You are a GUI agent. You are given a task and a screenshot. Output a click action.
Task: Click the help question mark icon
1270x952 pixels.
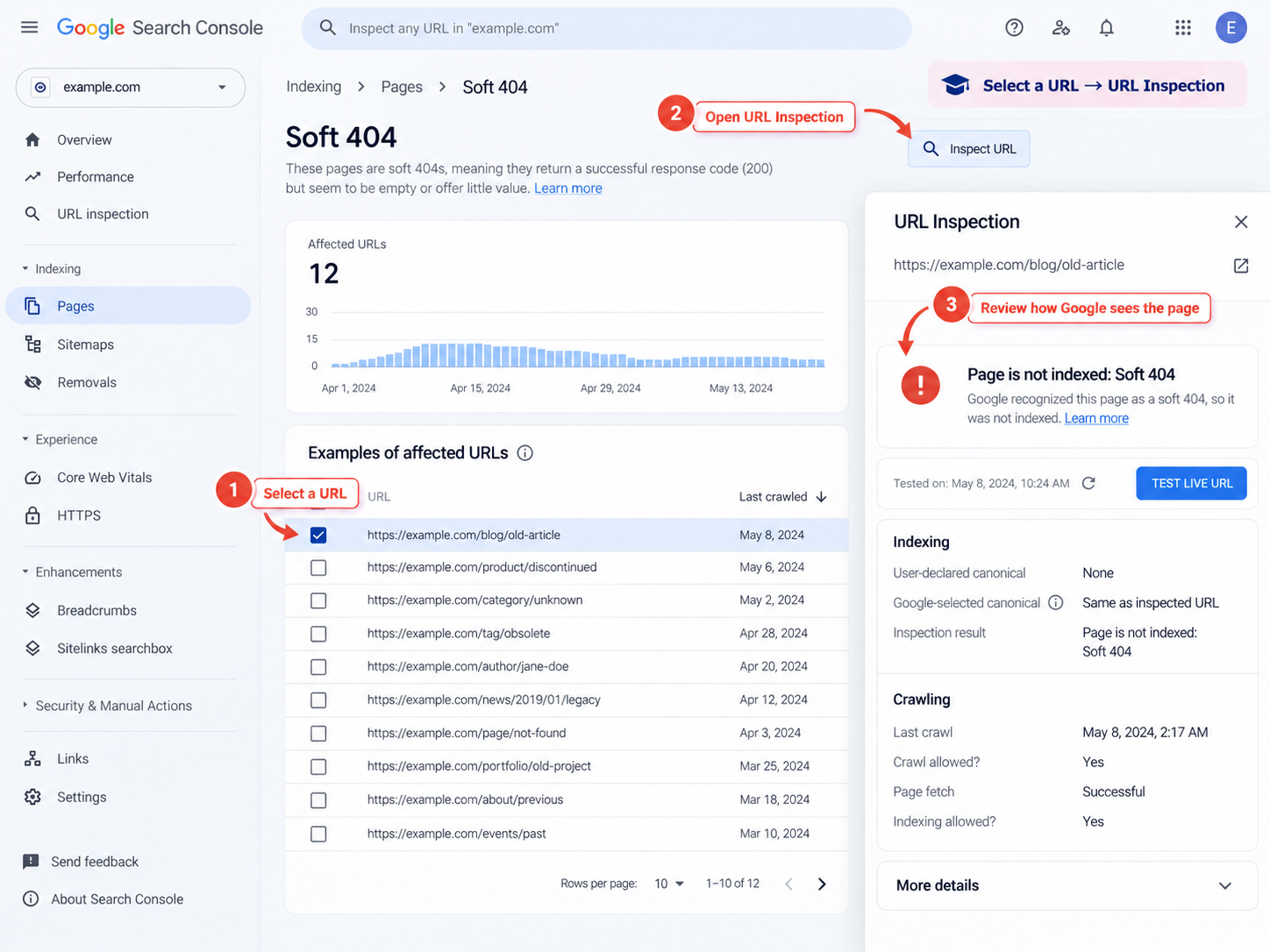point(1014,28)
